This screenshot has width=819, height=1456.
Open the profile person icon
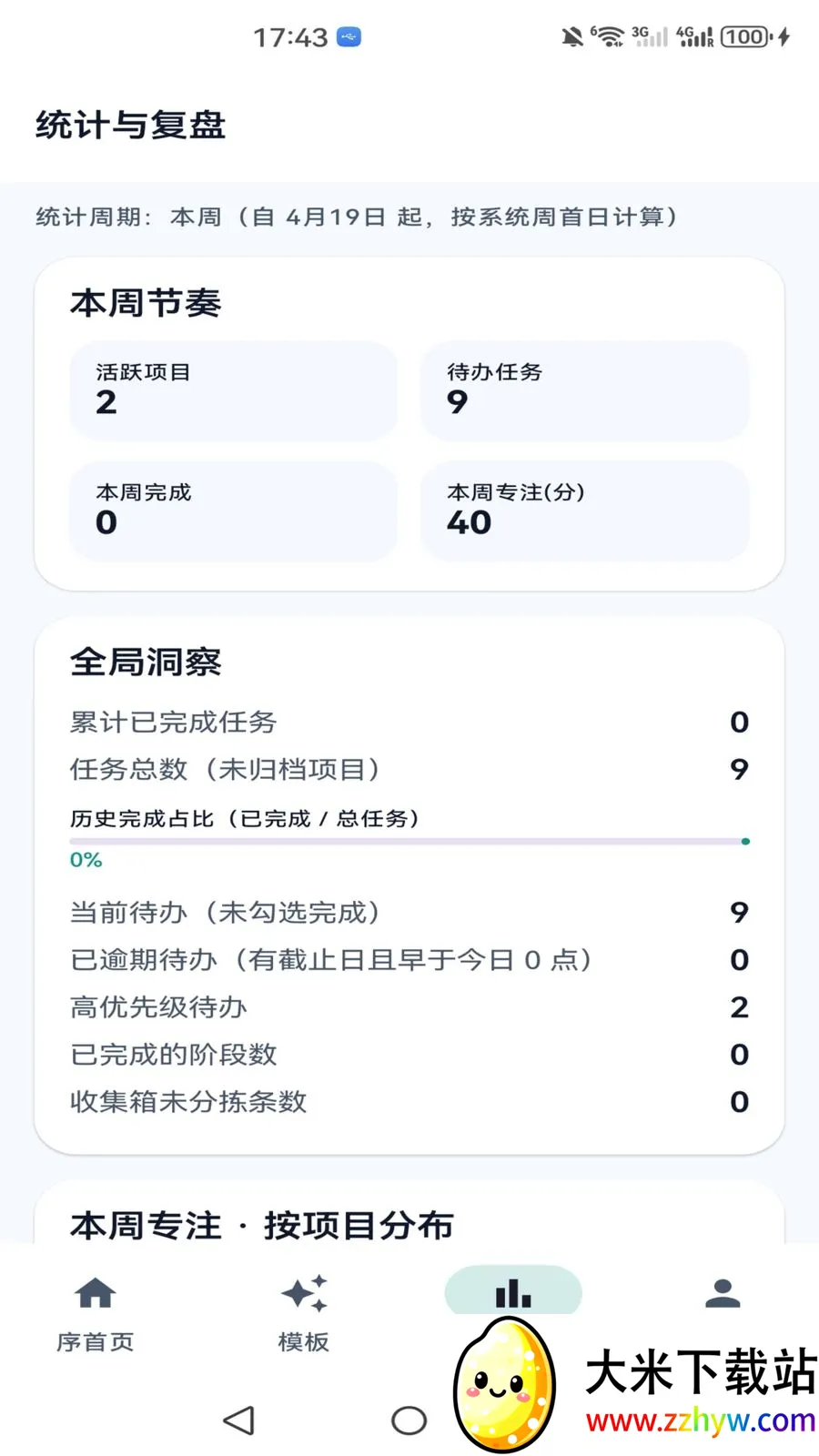click(723, 1293)
